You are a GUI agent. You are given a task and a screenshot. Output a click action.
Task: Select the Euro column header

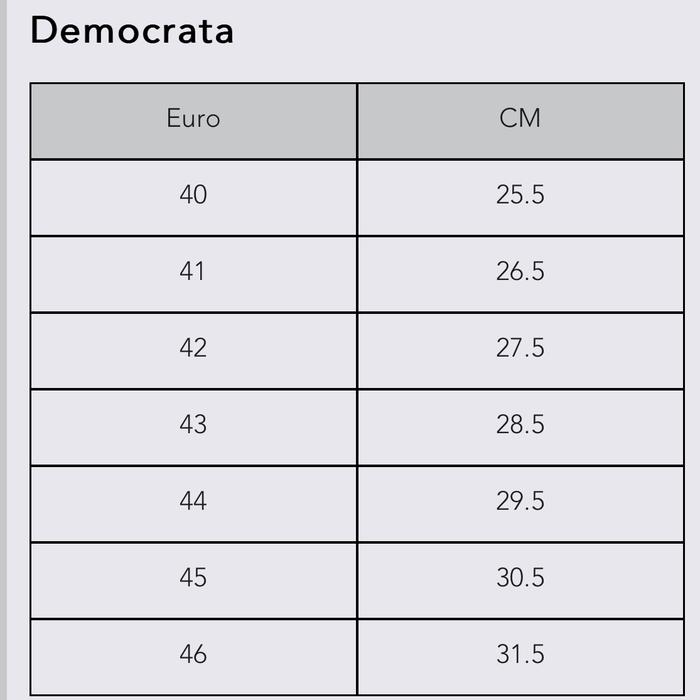tap(193, 118)
